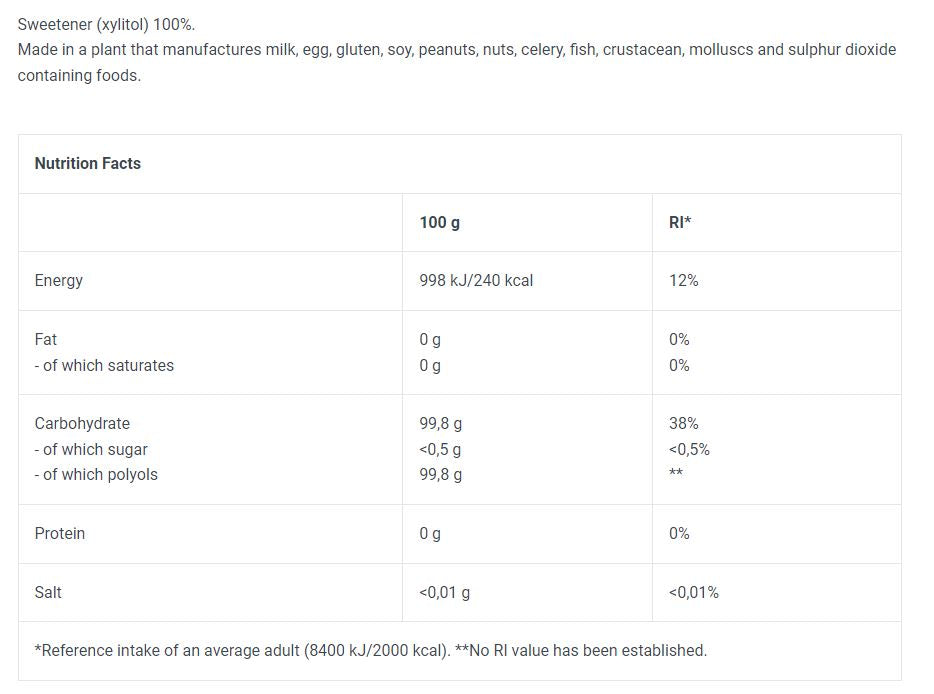Screen dimensions: 934x694
Task: Click the 38% carbohydrate reference intake
Action: coord(684,423)
